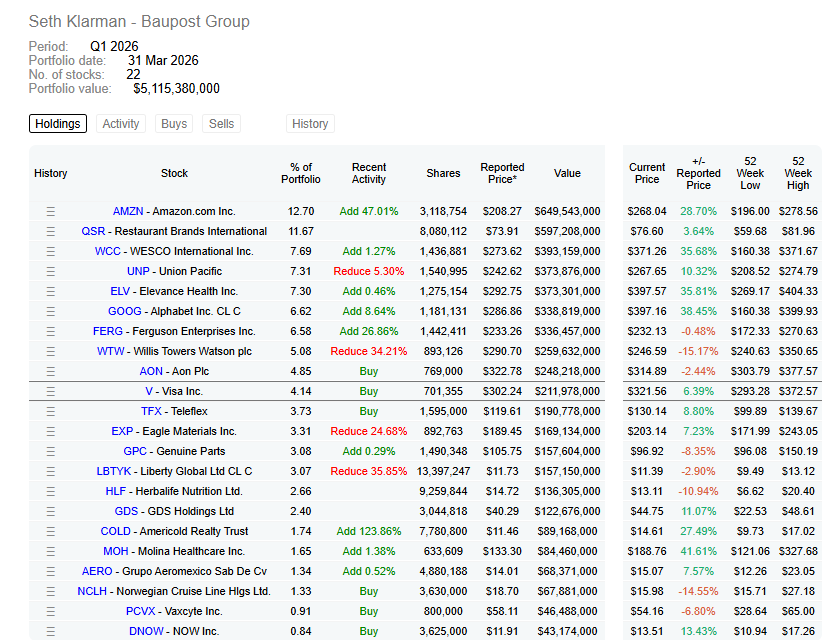Select the 'Add 123.86%' activity cell
The height and width of the screenshot is (644, 835).
coord(369,531)
